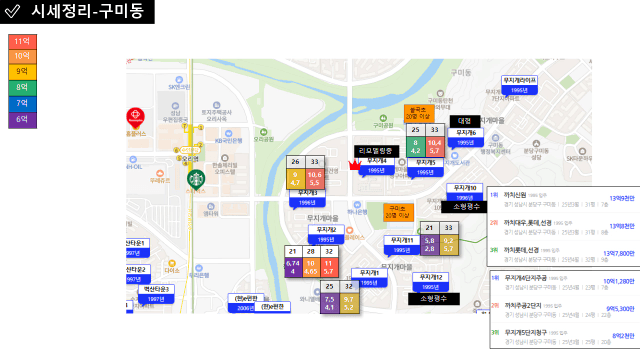Select the 무지개3 apartment label
The image size is (640, 360).
(307, 198)
